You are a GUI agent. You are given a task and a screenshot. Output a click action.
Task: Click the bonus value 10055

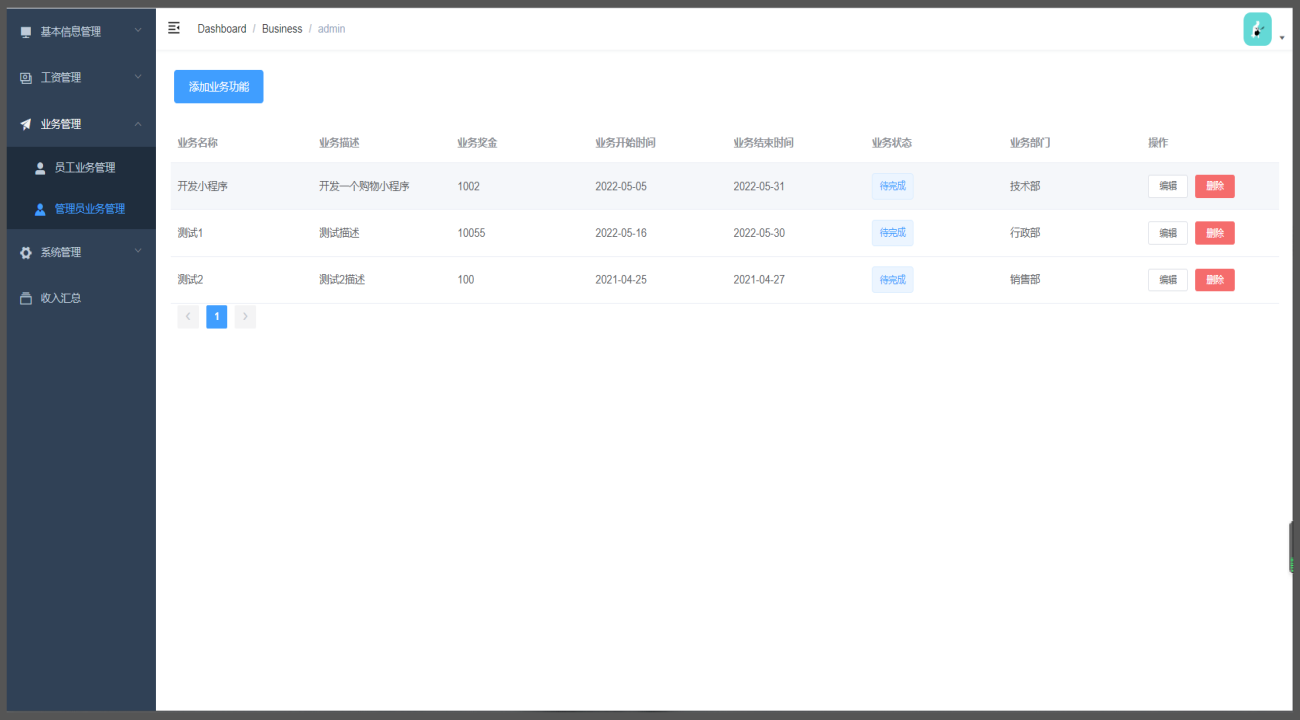pyautogui.click(x=471, y=233)
